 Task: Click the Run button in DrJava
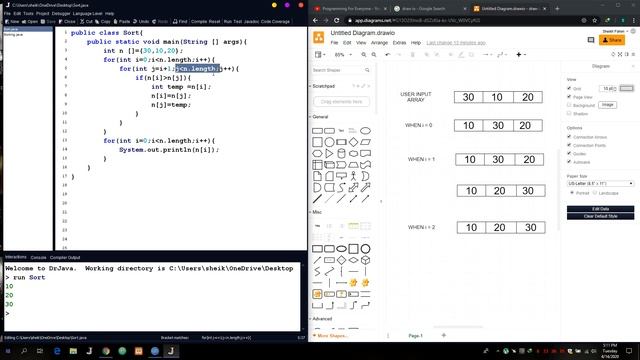pyautogui.click(x=227, y=22)
